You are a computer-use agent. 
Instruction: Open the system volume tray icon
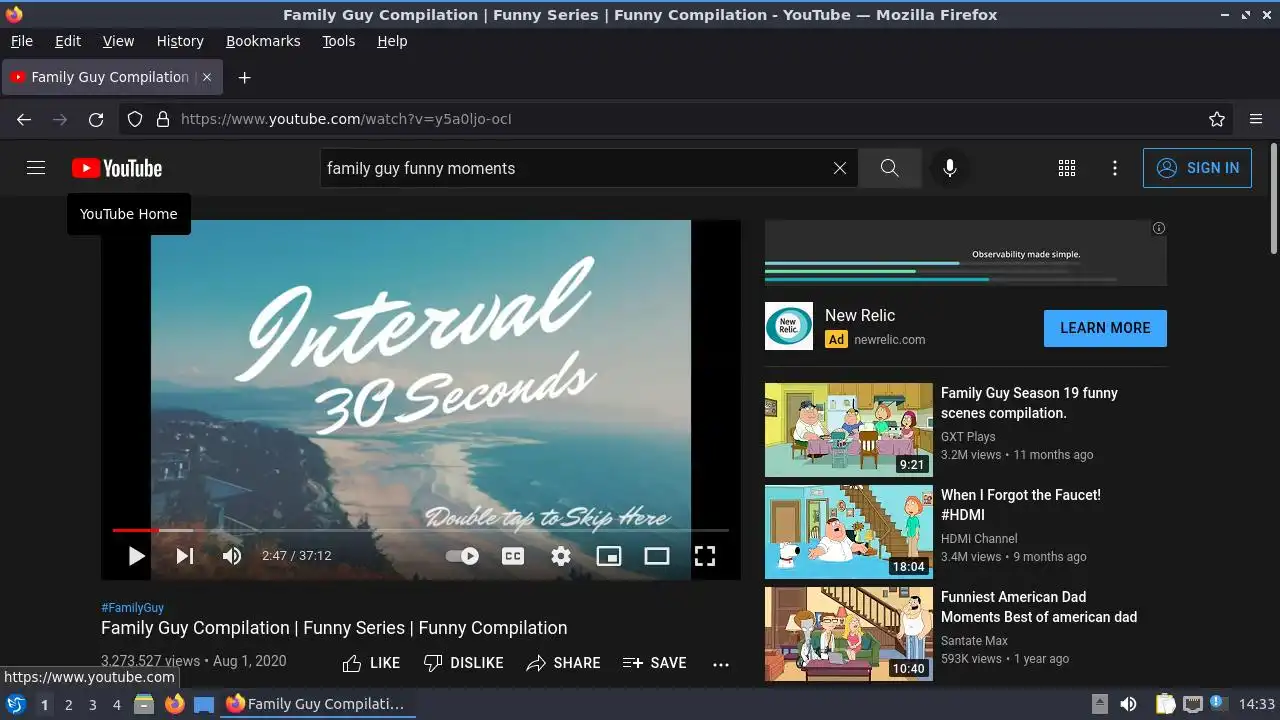[1128, 704]
